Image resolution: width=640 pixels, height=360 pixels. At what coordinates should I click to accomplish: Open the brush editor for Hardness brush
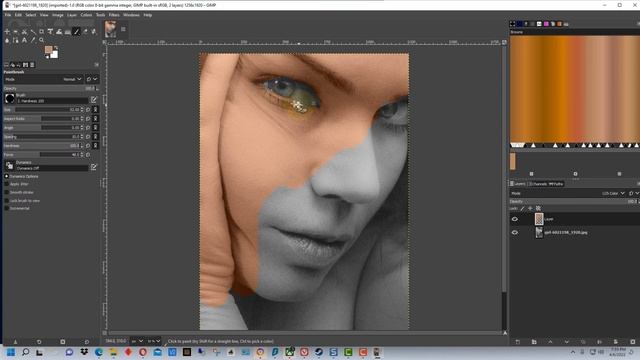[x=94, y=99]
